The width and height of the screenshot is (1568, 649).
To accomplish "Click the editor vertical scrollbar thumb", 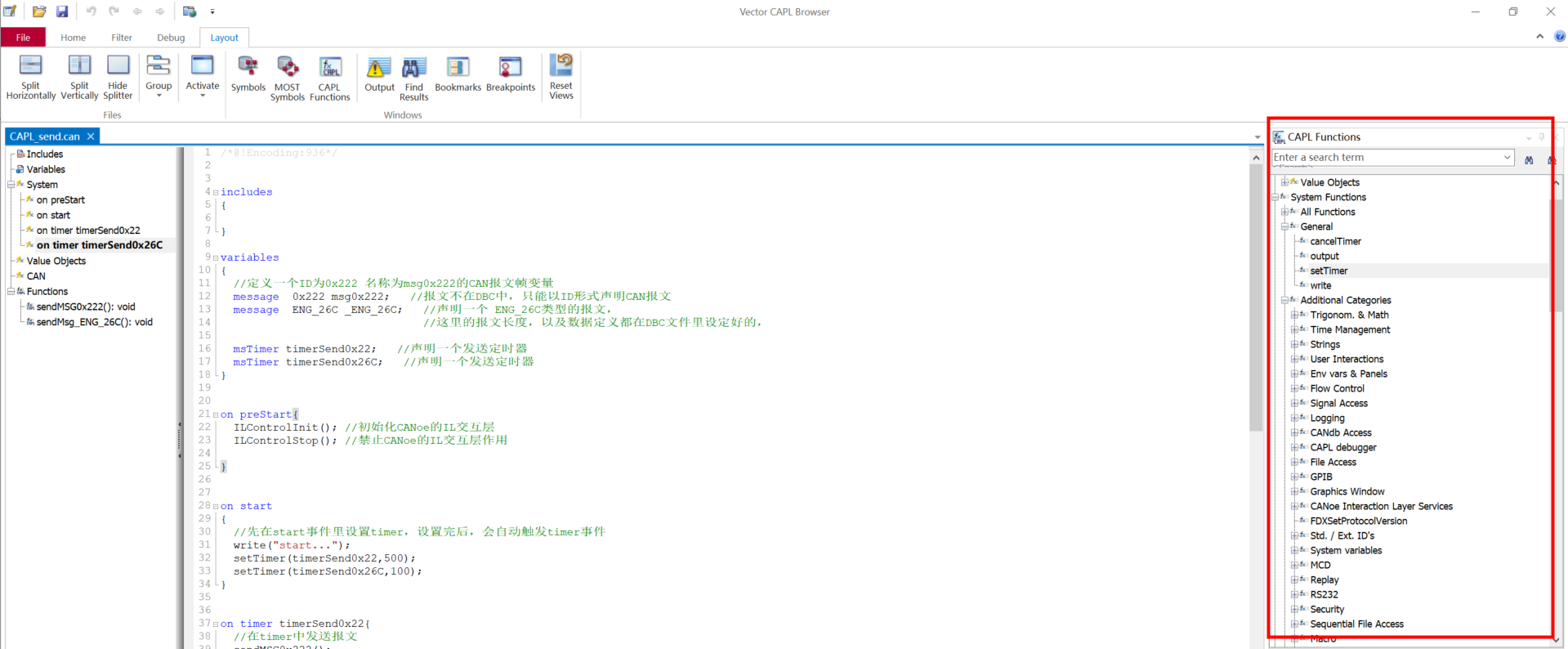I will coord(1256,298).
